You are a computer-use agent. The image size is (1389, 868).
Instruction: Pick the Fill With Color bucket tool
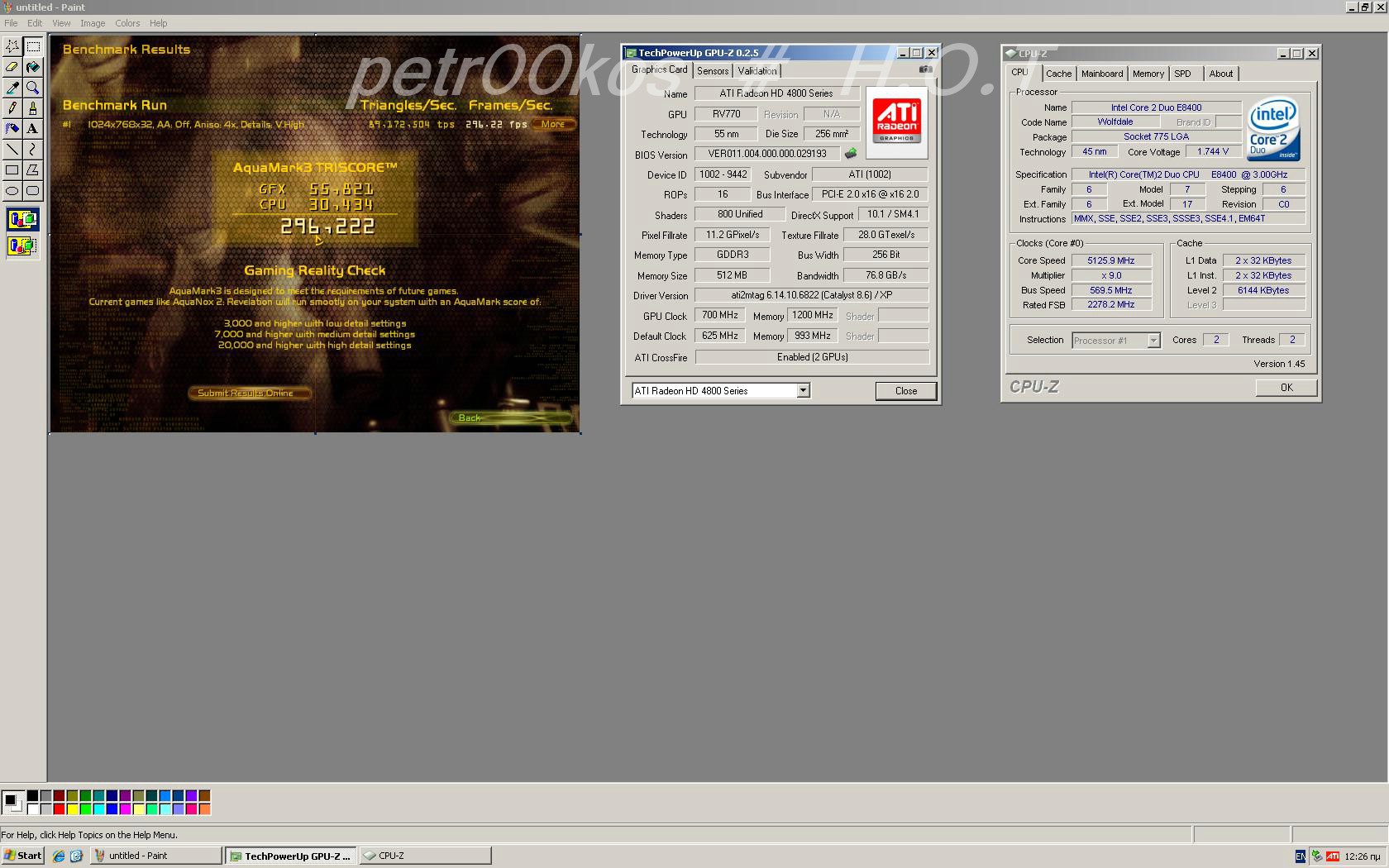point(33,67)
